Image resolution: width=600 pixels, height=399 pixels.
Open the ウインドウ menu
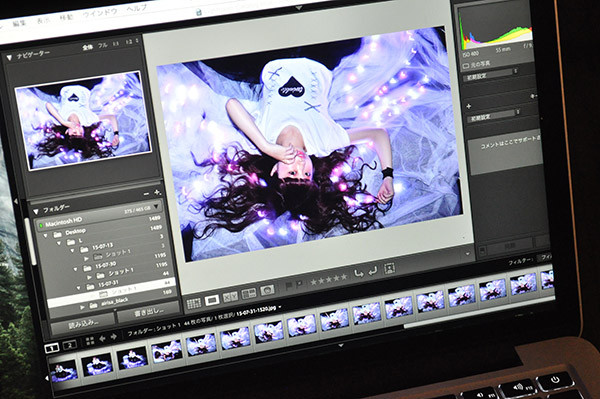pos(100,13)
